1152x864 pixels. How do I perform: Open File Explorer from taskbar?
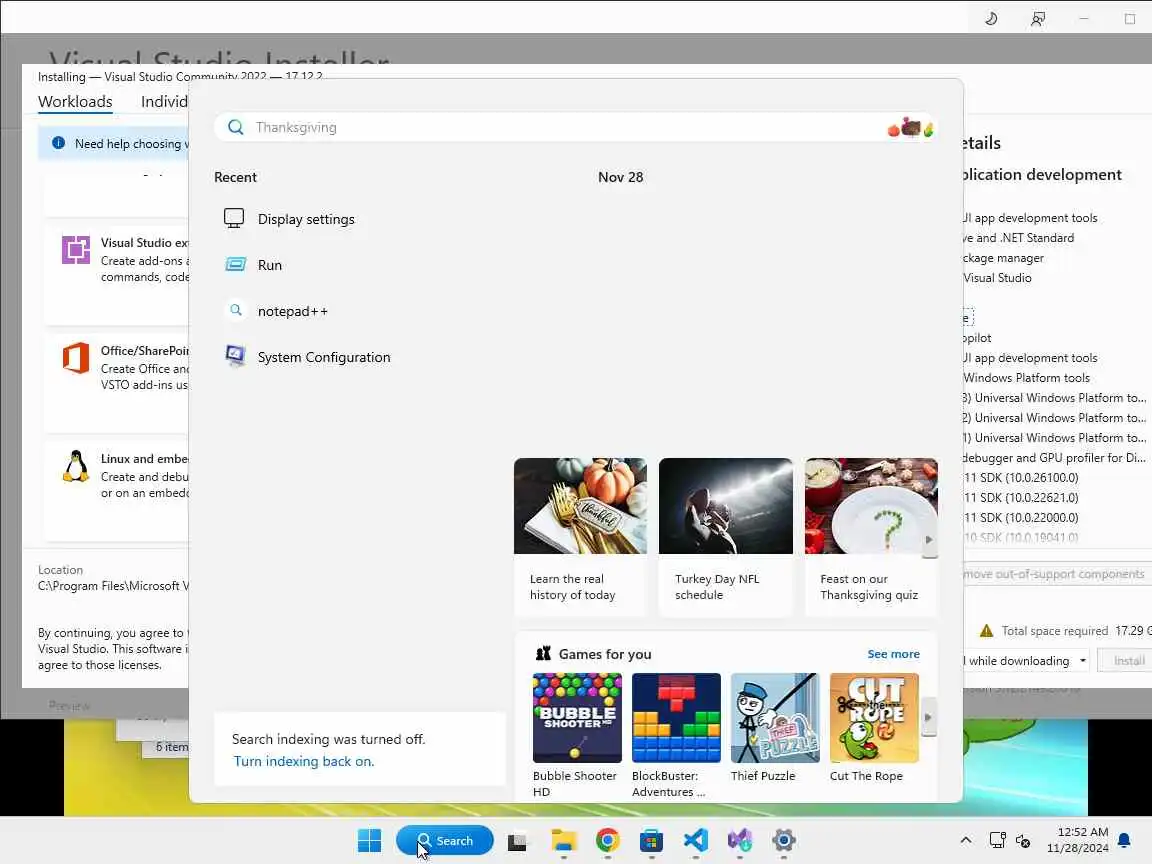coord(564,840)
